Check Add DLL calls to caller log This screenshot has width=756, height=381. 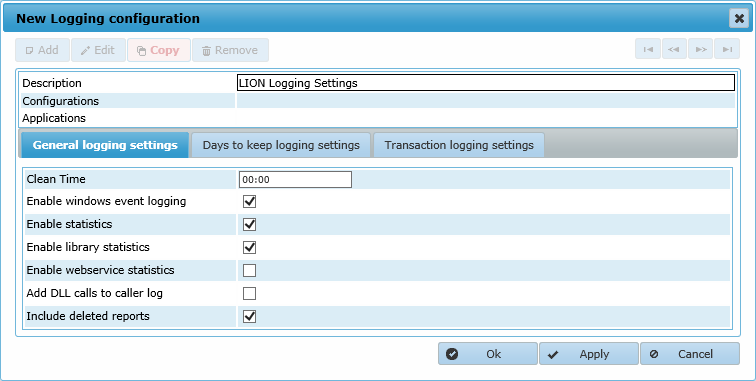[249, 293]
